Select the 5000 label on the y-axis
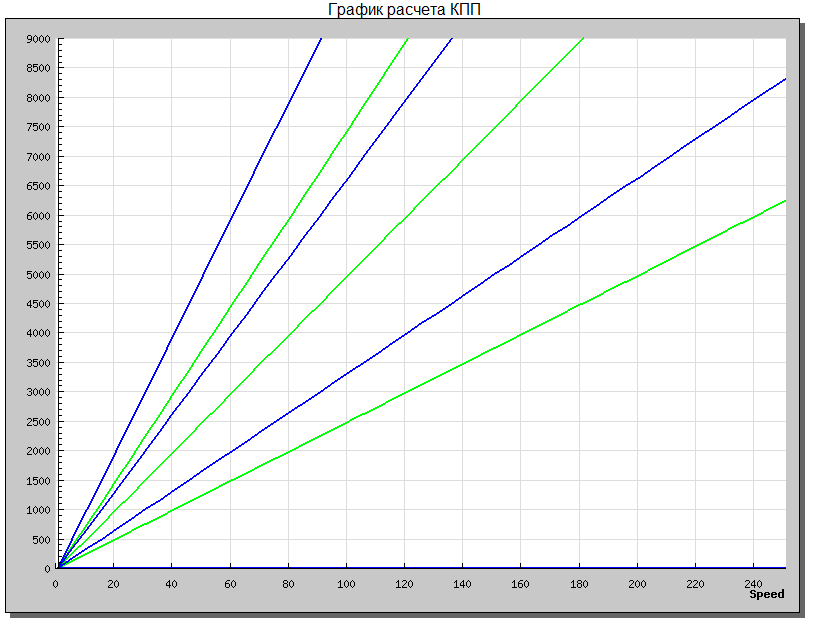This screenshot has height=624, width=814. [38, 274]
